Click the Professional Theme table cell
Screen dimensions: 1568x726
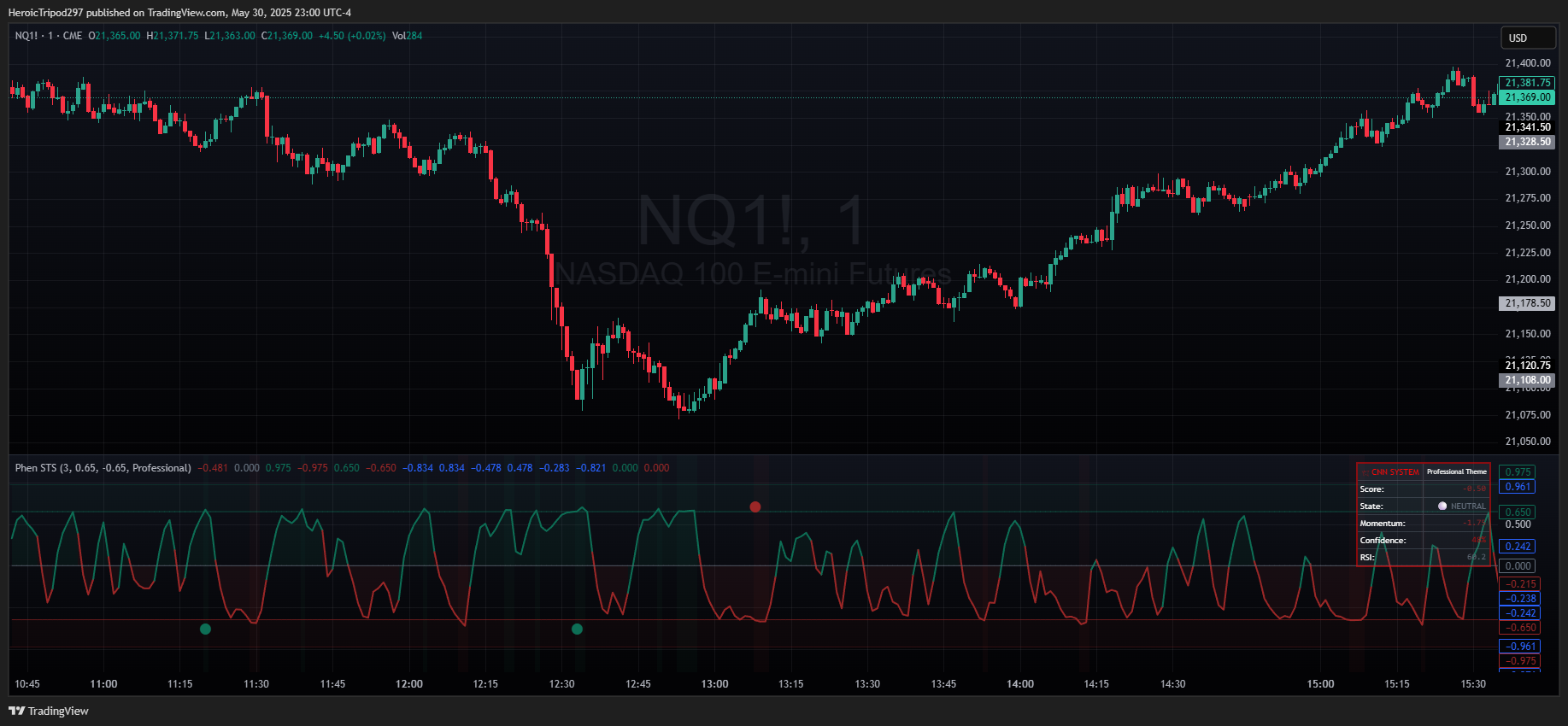click(x=1457, y=471)
